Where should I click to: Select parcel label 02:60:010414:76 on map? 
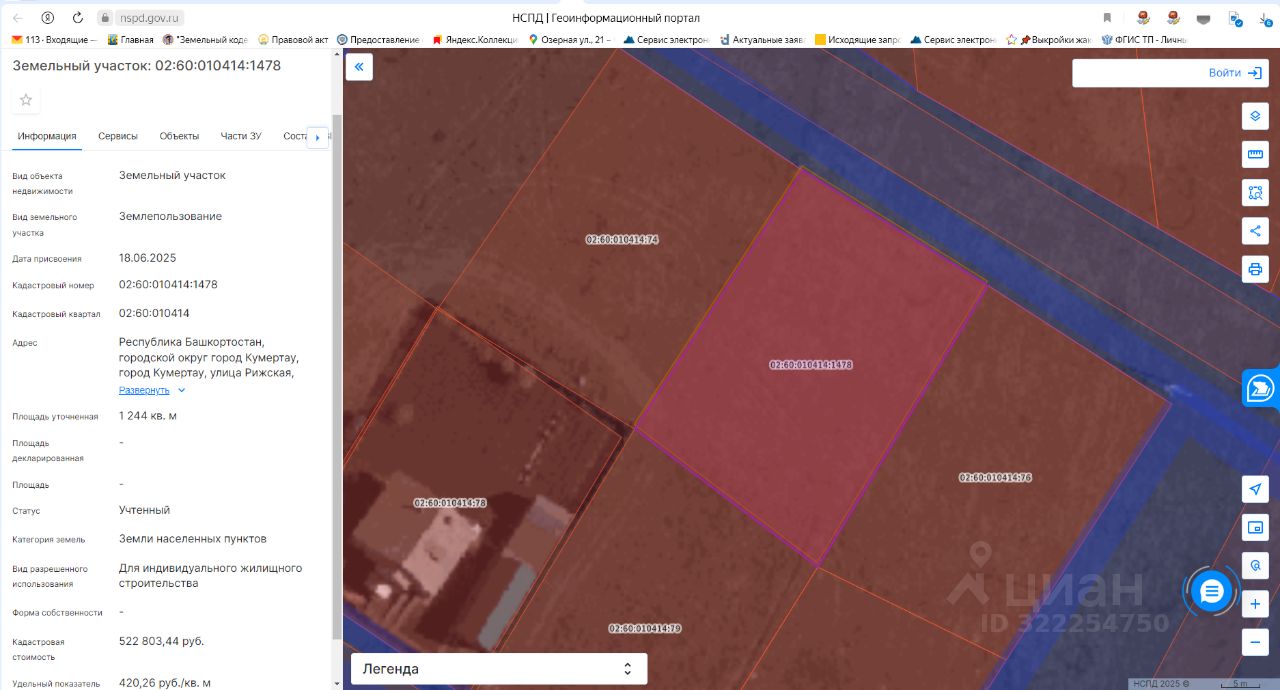[x=995, y=478]
